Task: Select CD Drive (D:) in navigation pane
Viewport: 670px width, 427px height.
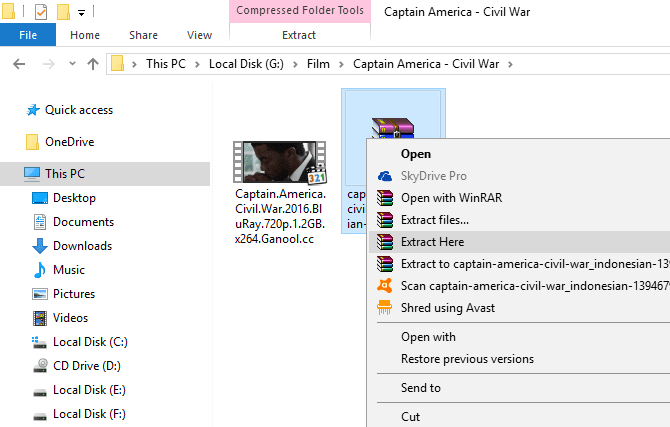Action: click(x=87, y=366)
